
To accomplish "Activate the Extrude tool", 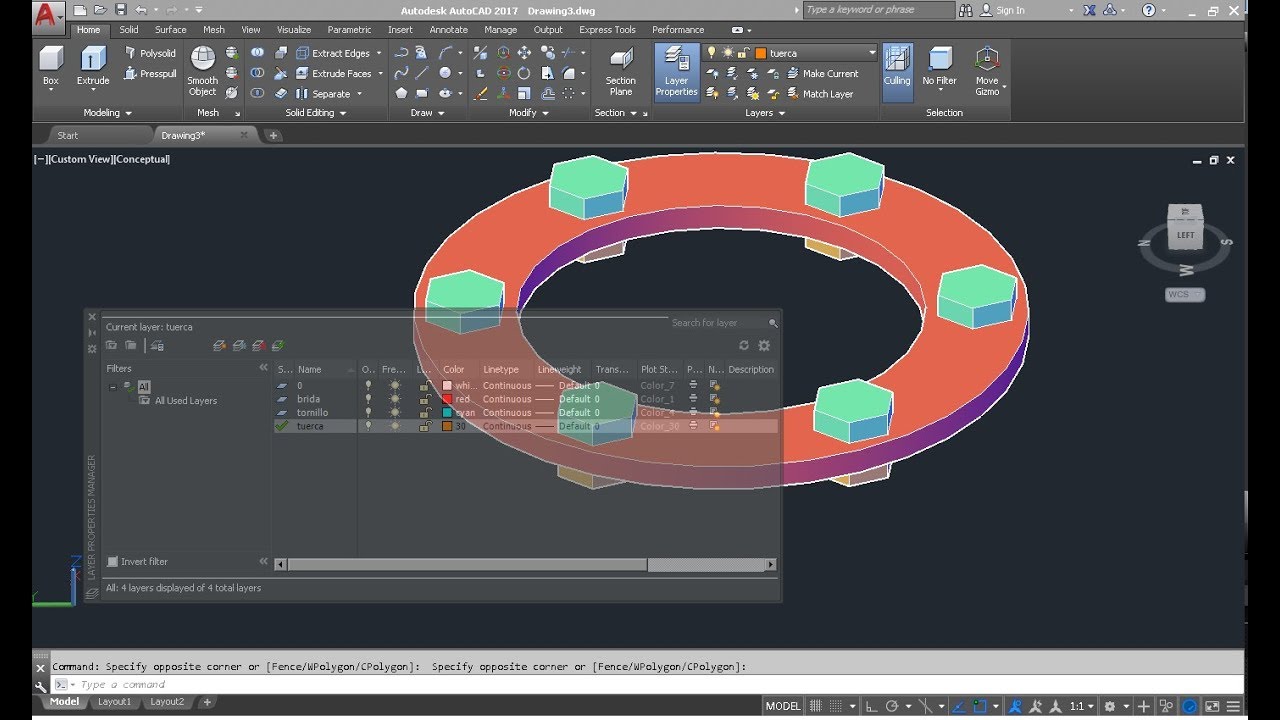I will 93,68.
